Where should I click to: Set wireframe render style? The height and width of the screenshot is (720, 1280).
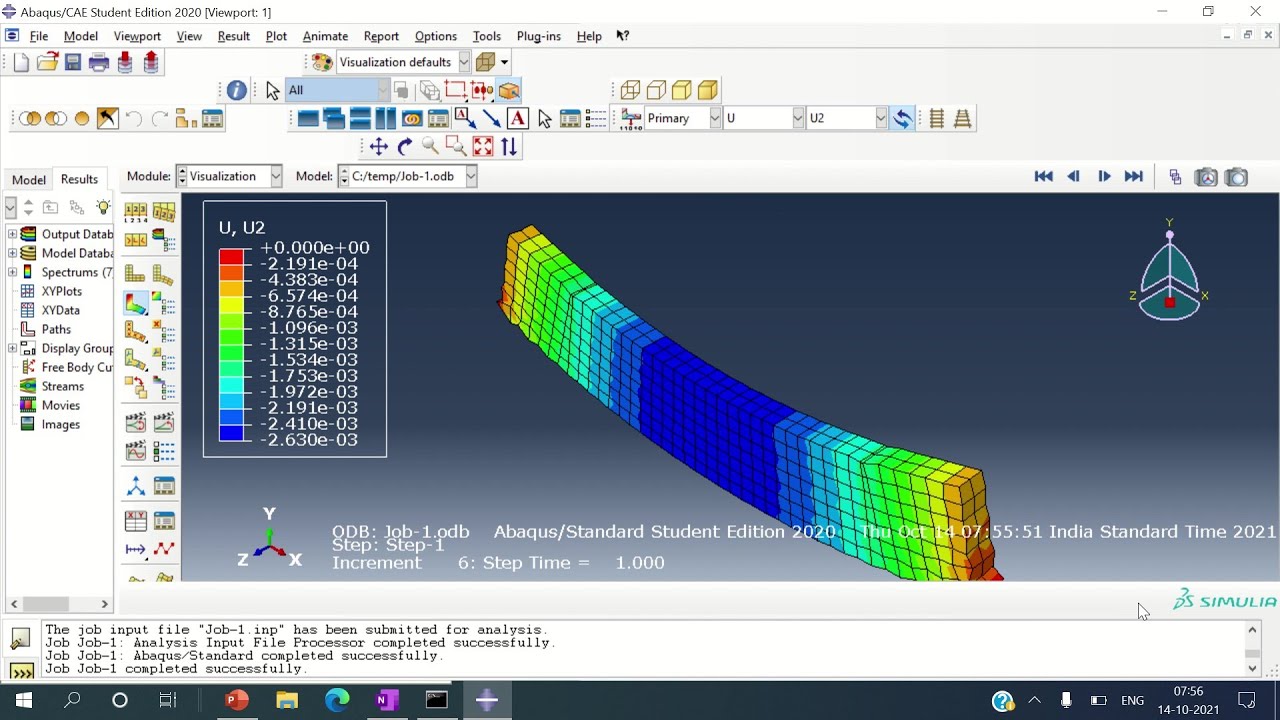click(x=630, y=90)
